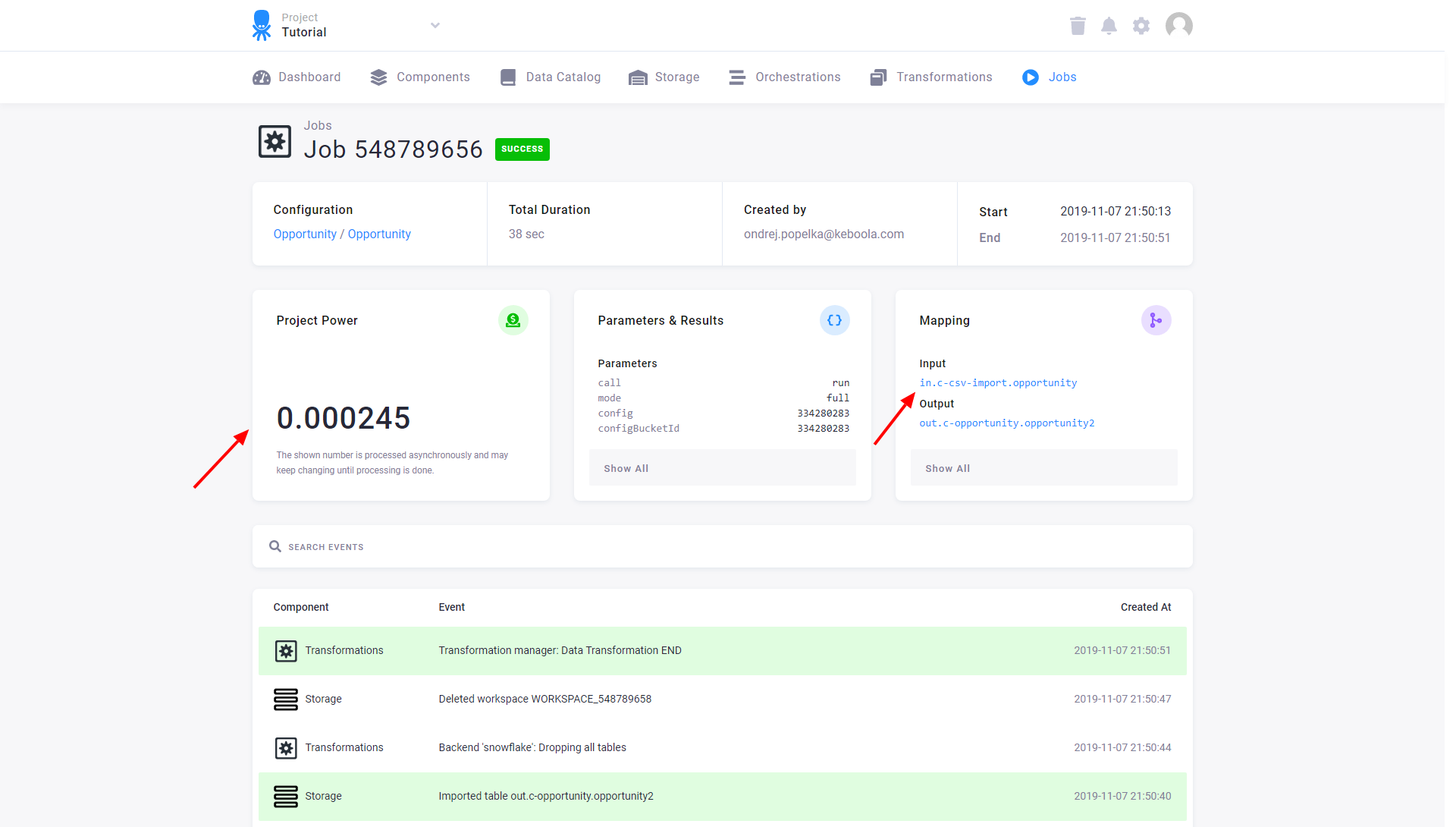This screenshot has height=827, width=1456.
Task: Open Deleted workspace WORKSPACE_548789658 event
Action: (723, 700)
